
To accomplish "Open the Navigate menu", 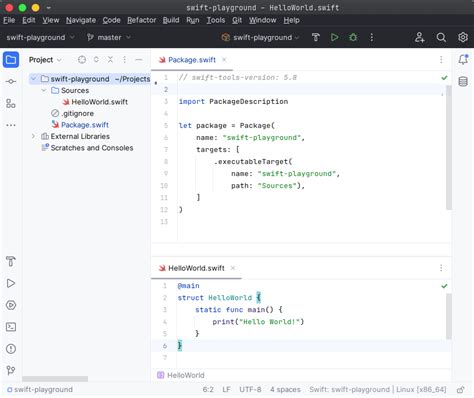I will (81, 20).
